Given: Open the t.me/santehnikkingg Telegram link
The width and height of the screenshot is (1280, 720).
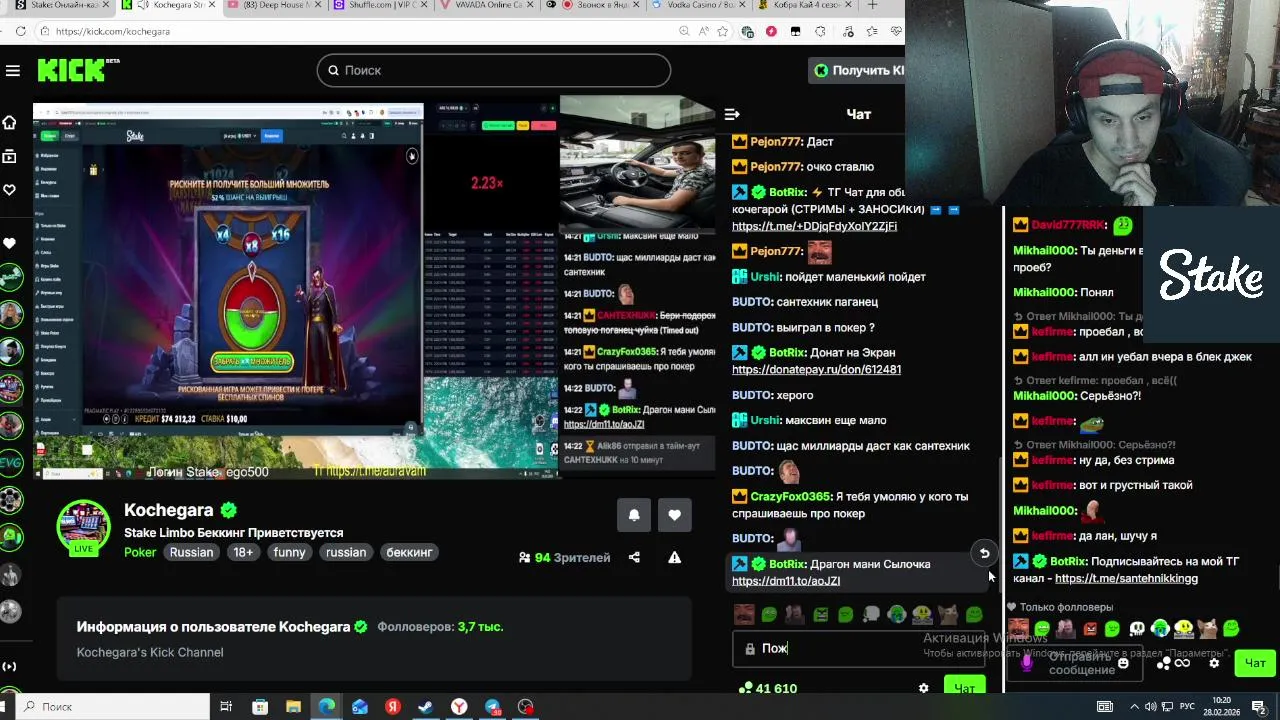Looking at the screenshot, I should 1126,578.
